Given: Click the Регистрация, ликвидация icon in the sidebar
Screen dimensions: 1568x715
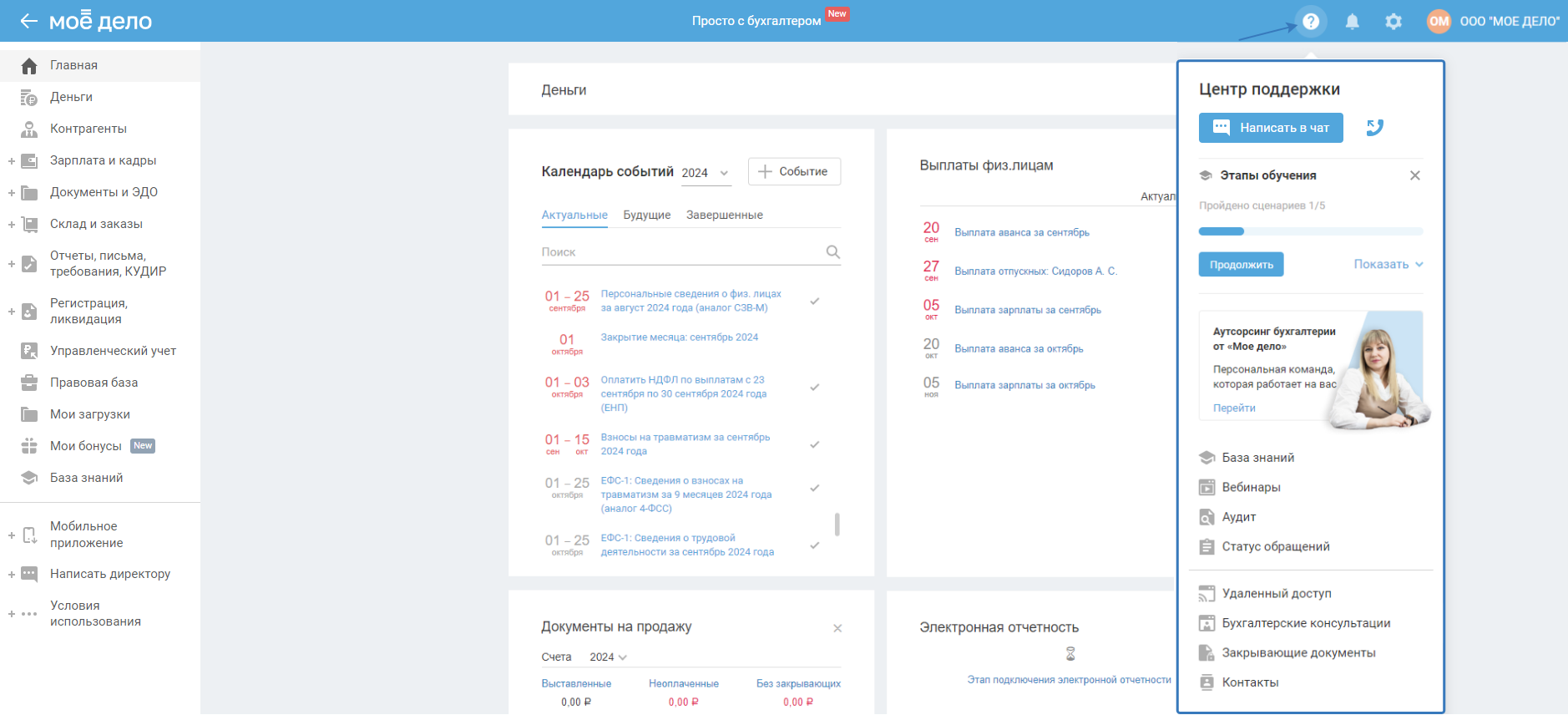Looking at the screenshot, I should point(29,312).
